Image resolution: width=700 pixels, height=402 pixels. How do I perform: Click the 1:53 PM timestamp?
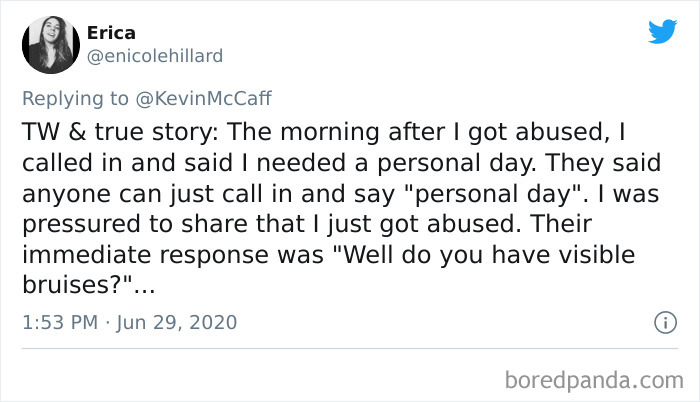60,322
